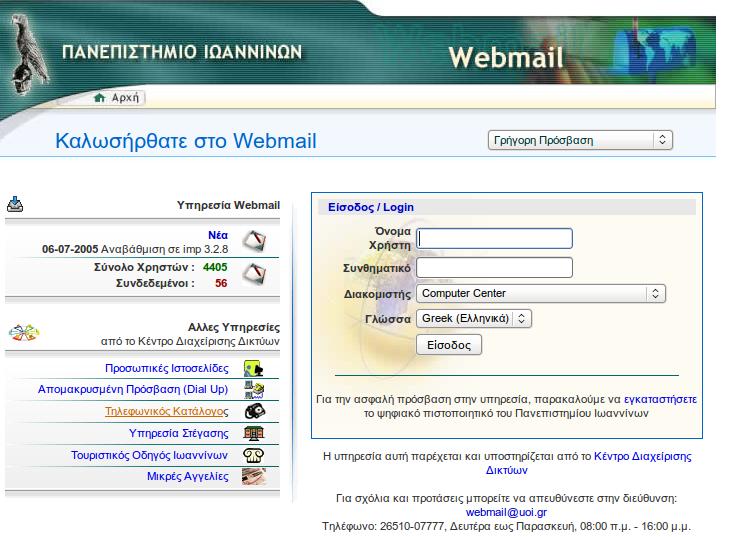Click the housing service building icon
The image size is (744, 537).
coord(254,433)
